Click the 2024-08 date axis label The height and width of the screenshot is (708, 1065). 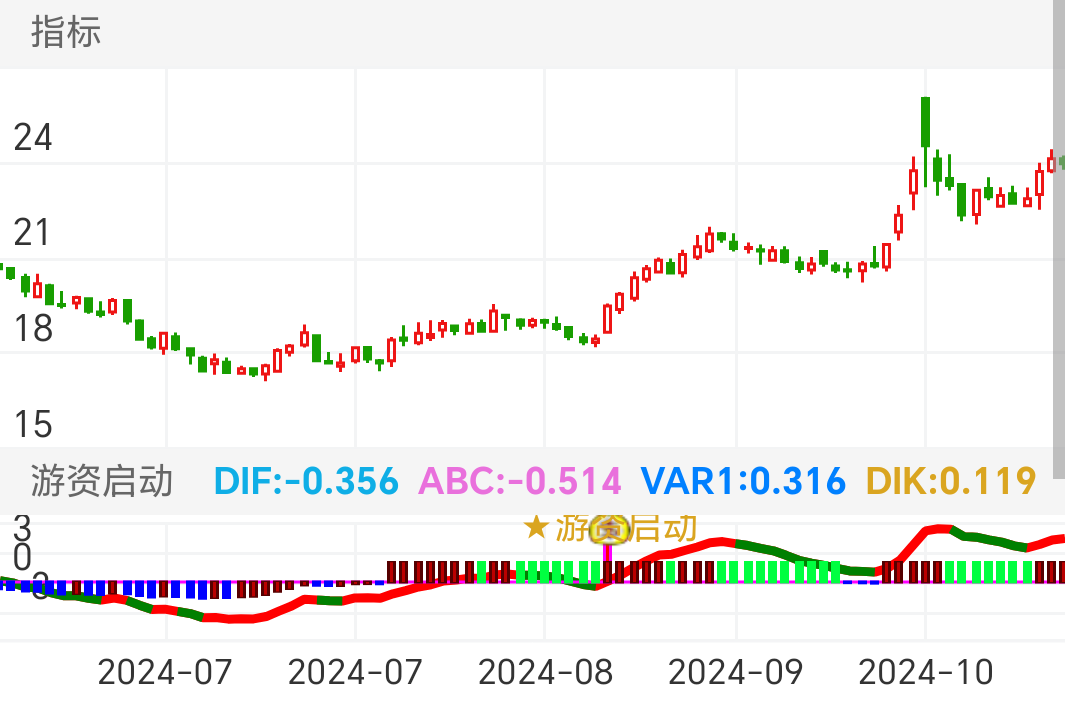(x=545, y=672)
